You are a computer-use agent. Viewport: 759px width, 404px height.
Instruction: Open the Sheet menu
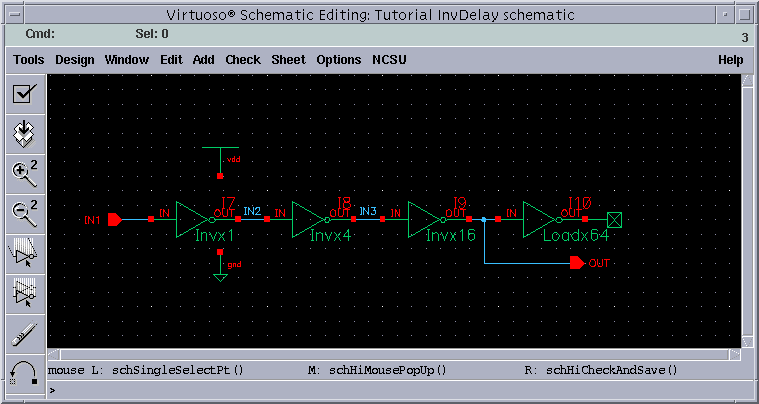(x=288, y=60)
